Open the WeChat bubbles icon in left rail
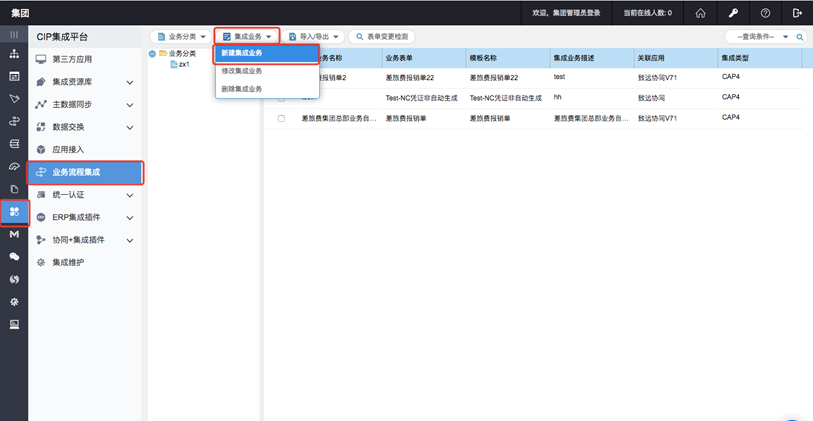The height and width of the screenshot is (421, 813). [15, 257]
